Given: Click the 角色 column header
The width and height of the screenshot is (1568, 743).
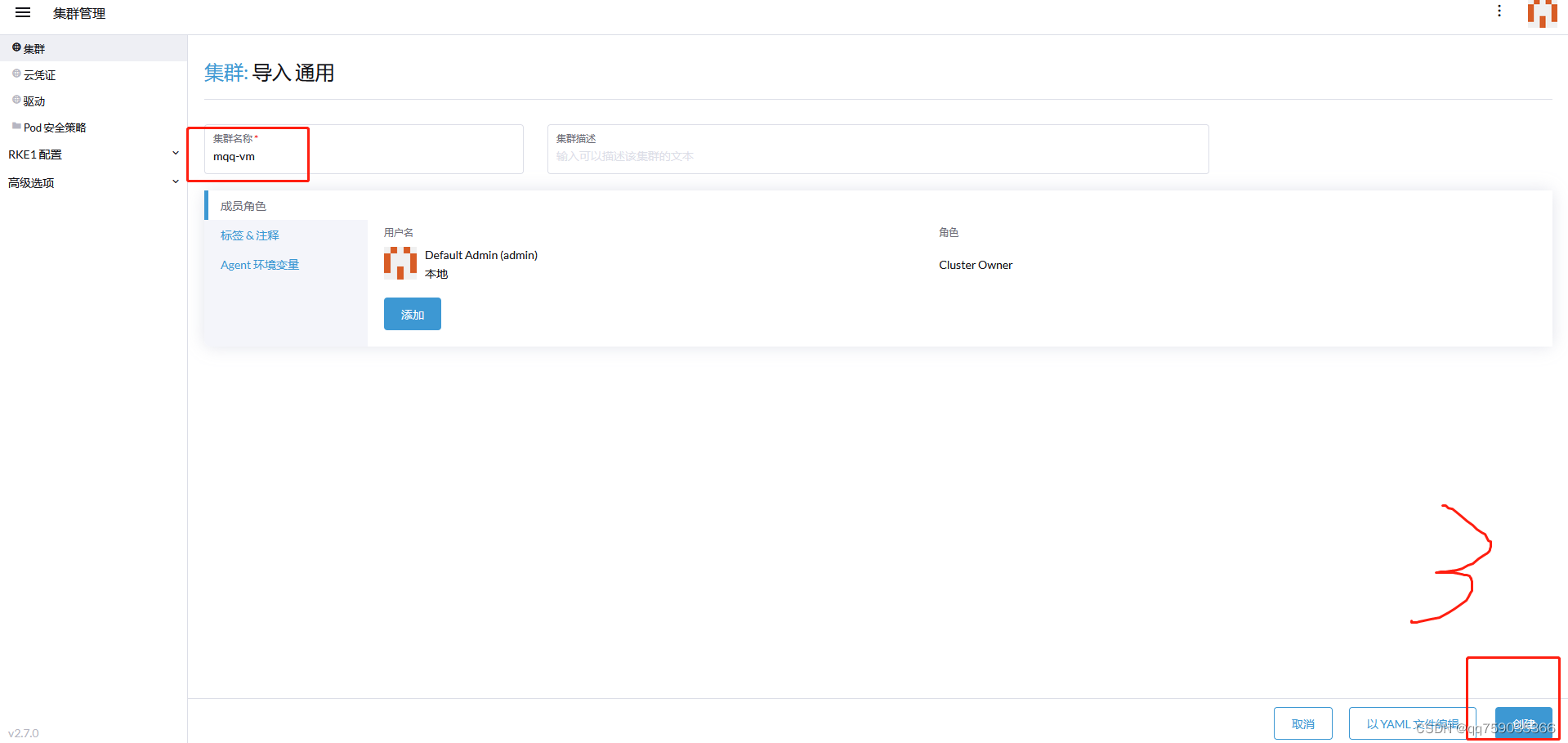Looking at the screenshot, I should tap(949, 233).
